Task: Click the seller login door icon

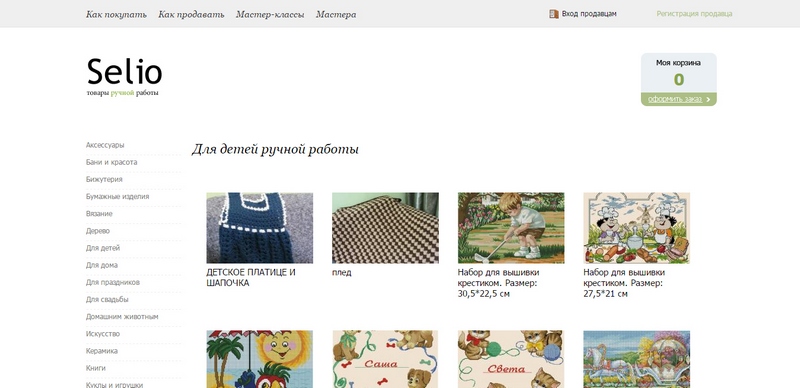Action: [x=554, y=14]
